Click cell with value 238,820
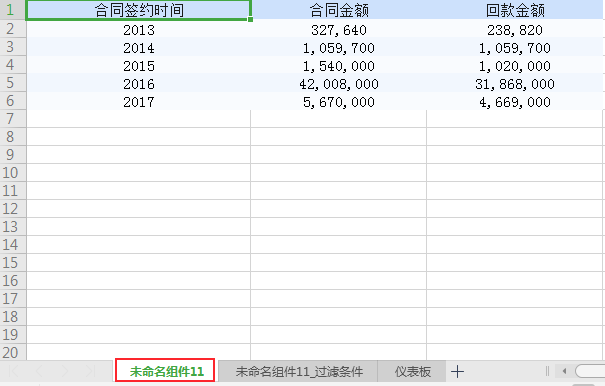Viewport: 605px width, 386px height. (x=515, y=30)
